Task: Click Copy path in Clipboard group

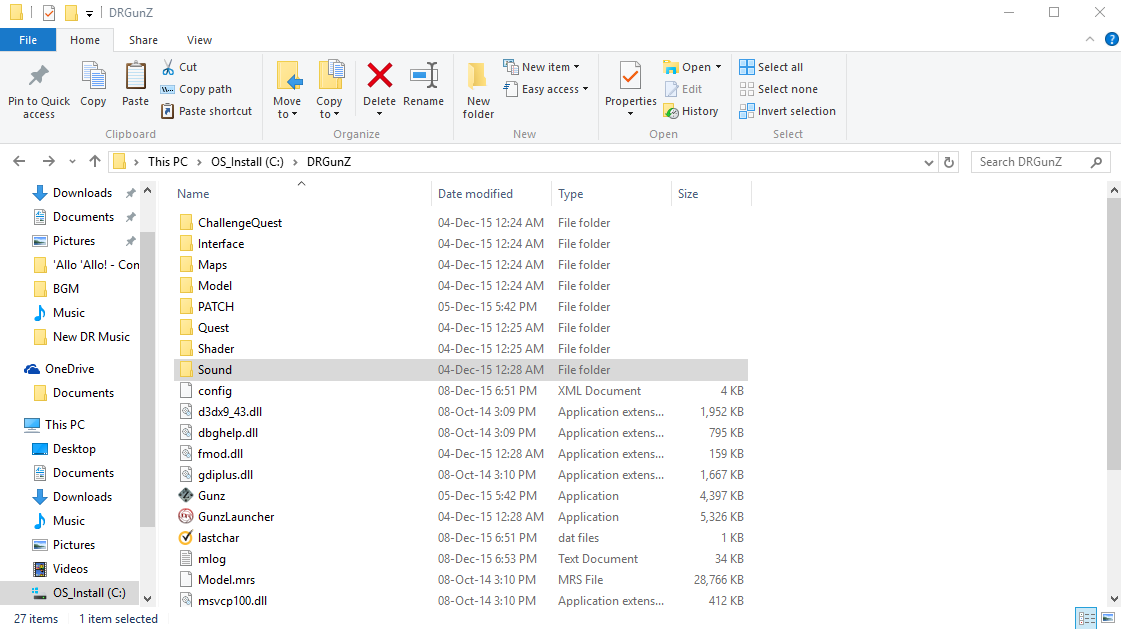Action: [x=197, y=89]
